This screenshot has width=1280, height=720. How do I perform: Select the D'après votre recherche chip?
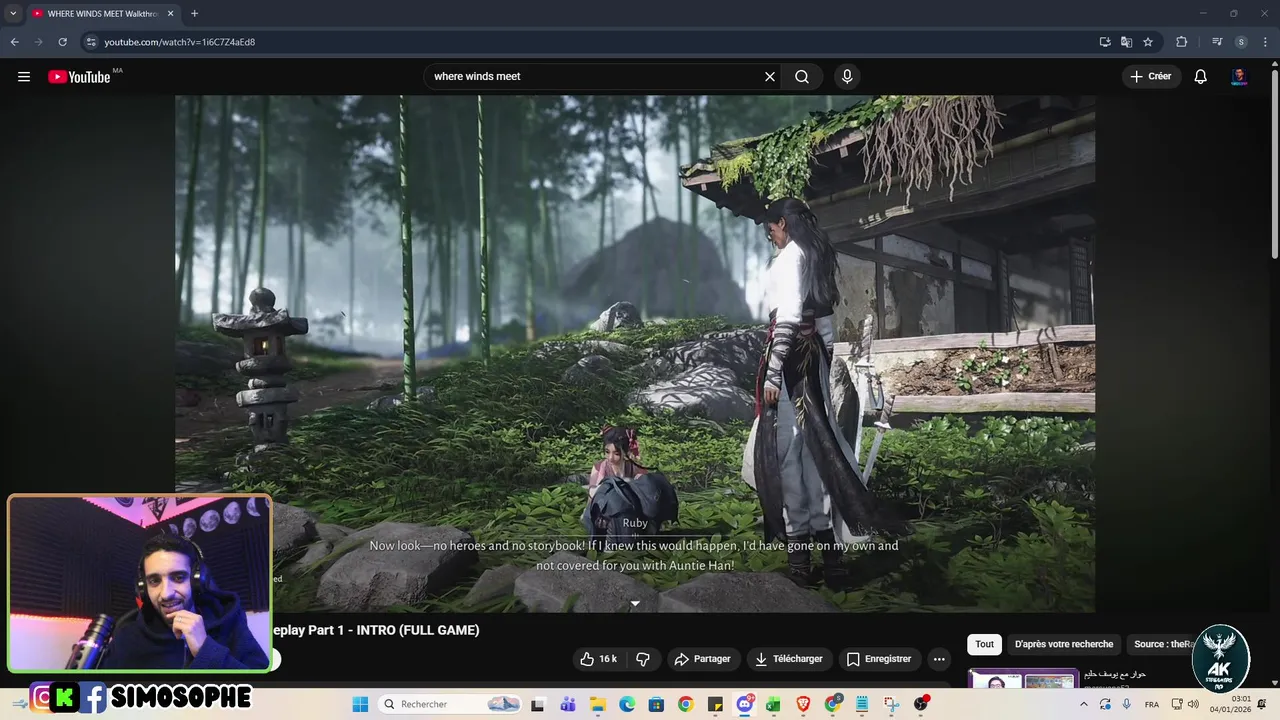tap(1064, 644)
